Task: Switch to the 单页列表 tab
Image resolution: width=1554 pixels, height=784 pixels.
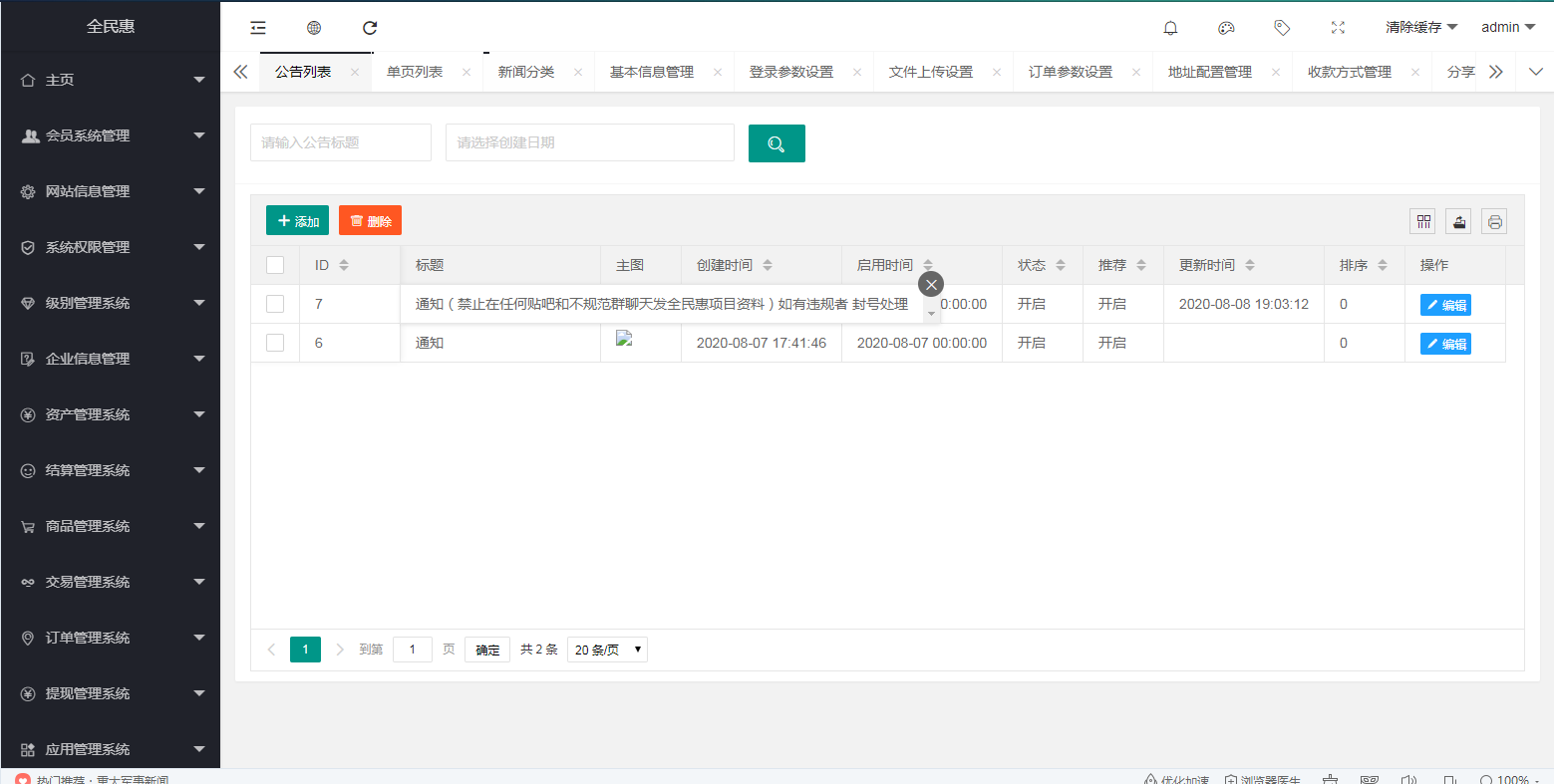Action: pos(415,72)
